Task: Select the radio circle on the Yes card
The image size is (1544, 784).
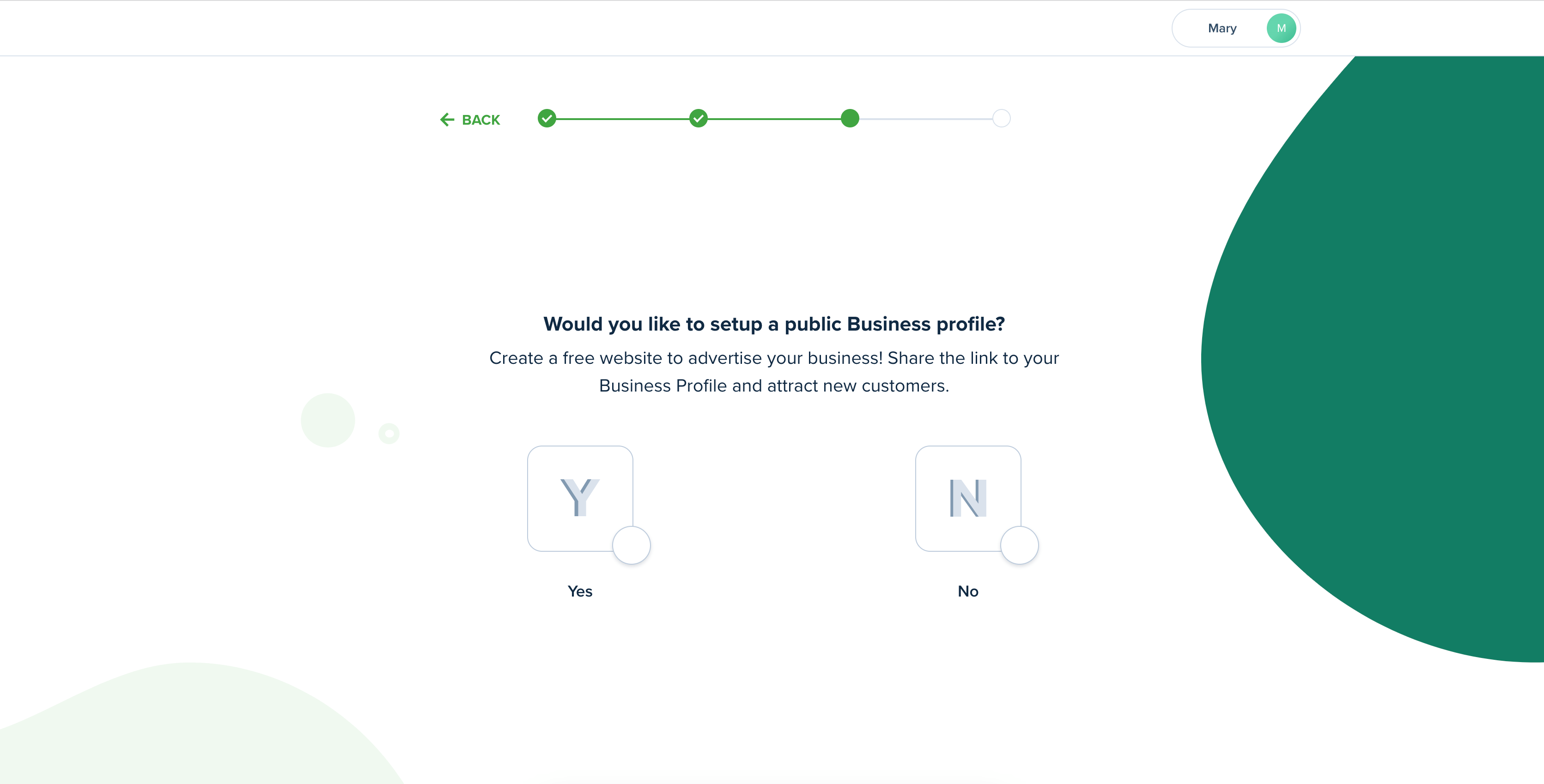Action: [631, 545]
